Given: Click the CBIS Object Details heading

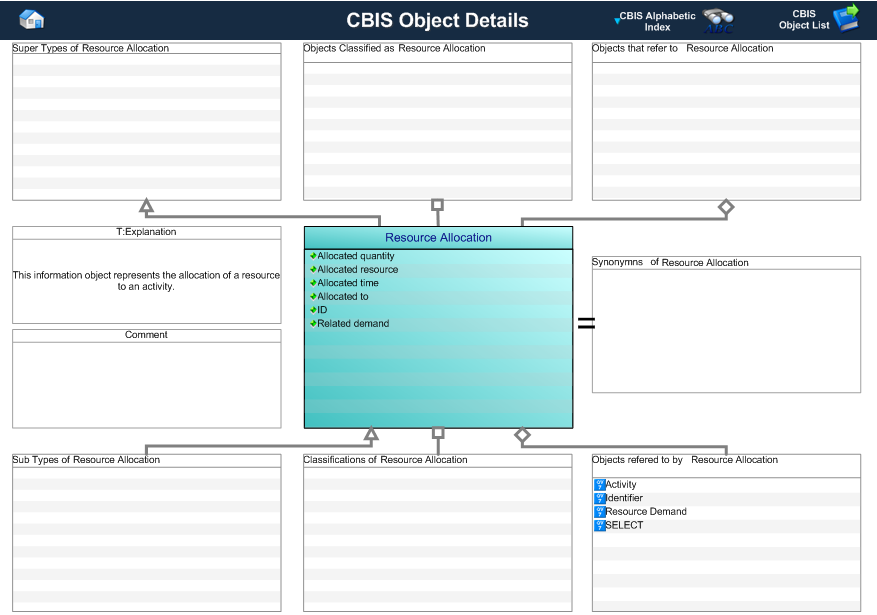Looking at the screenshot, I should click(x=437, y=20).
